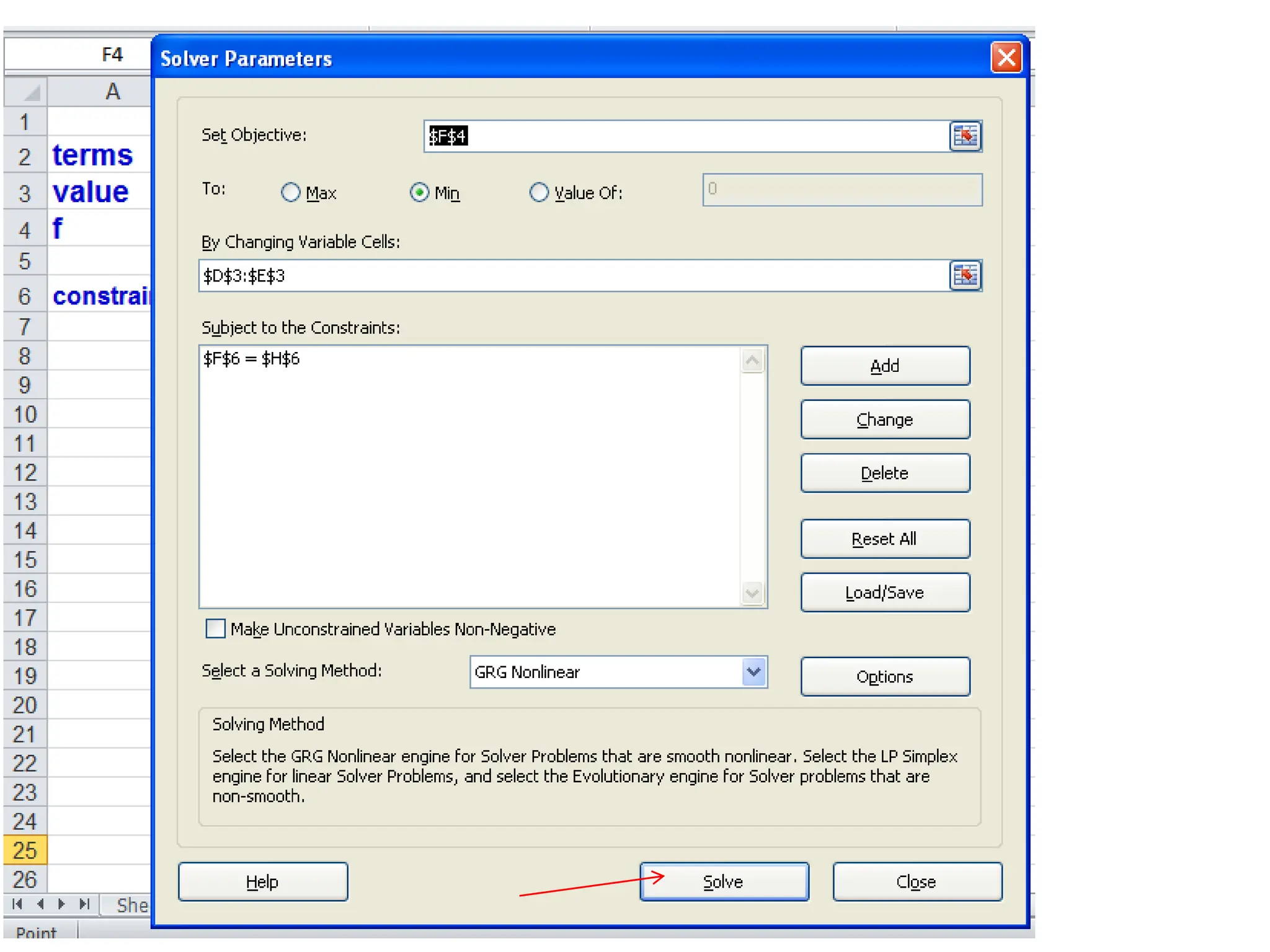This screenshot has width=1270, height=952.
Task: Click the last sheet navigation arrow
Action: [x=84, y=904]
